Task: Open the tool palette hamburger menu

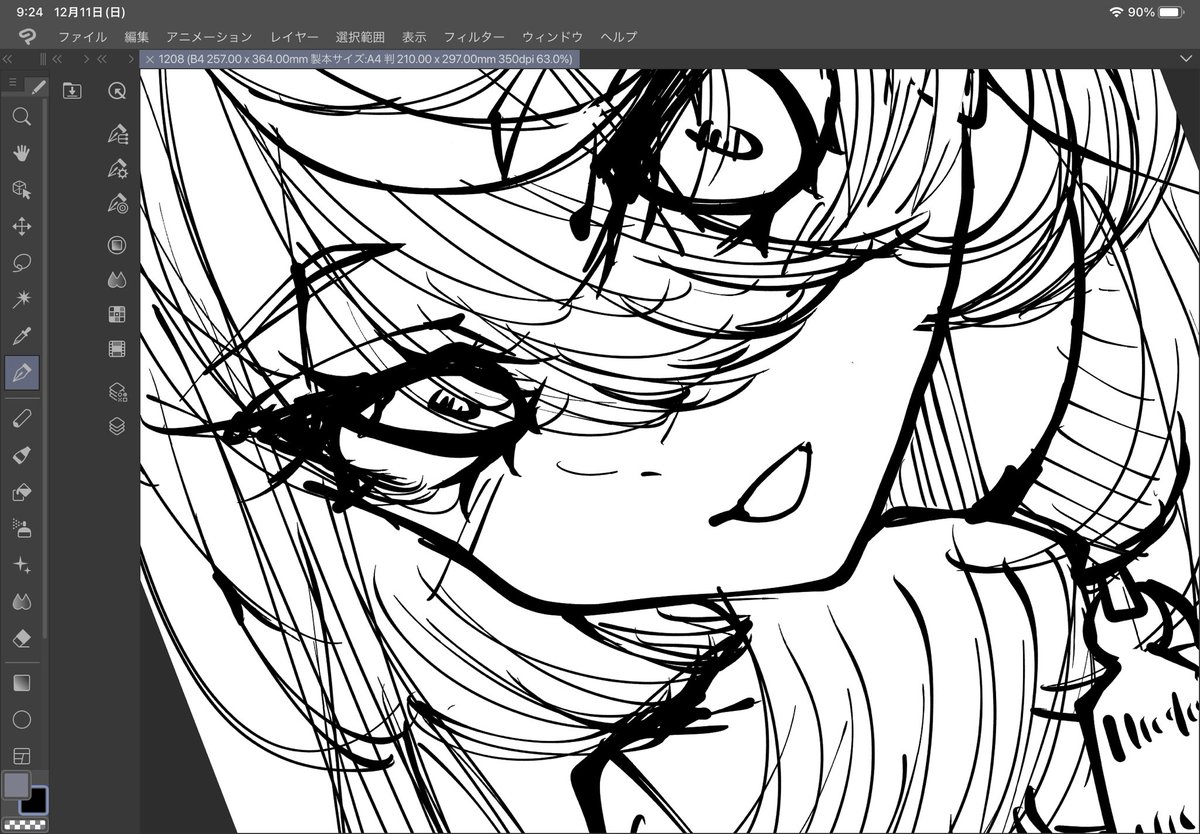Action: point(12,83)
